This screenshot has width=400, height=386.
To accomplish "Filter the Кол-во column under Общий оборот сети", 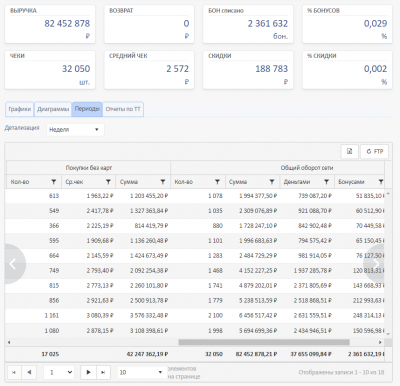I will pyautogui.click(x=217, y=182).
